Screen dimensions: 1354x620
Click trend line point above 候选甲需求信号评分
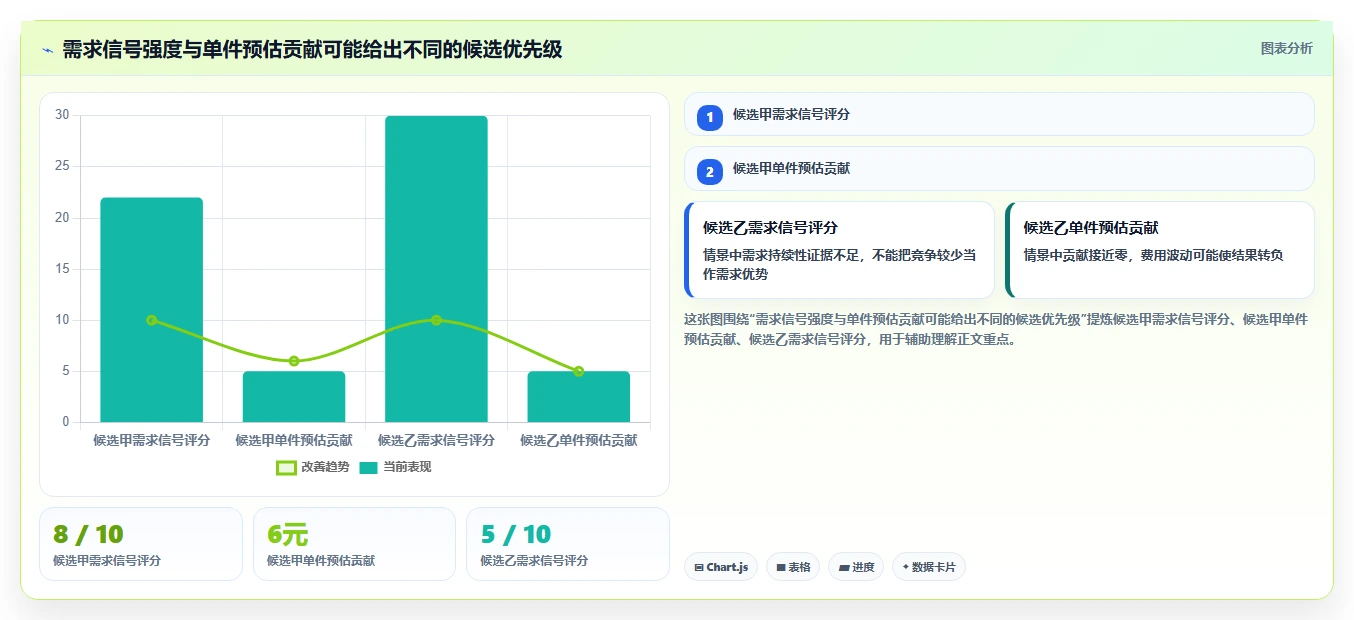tap(151, 320)
